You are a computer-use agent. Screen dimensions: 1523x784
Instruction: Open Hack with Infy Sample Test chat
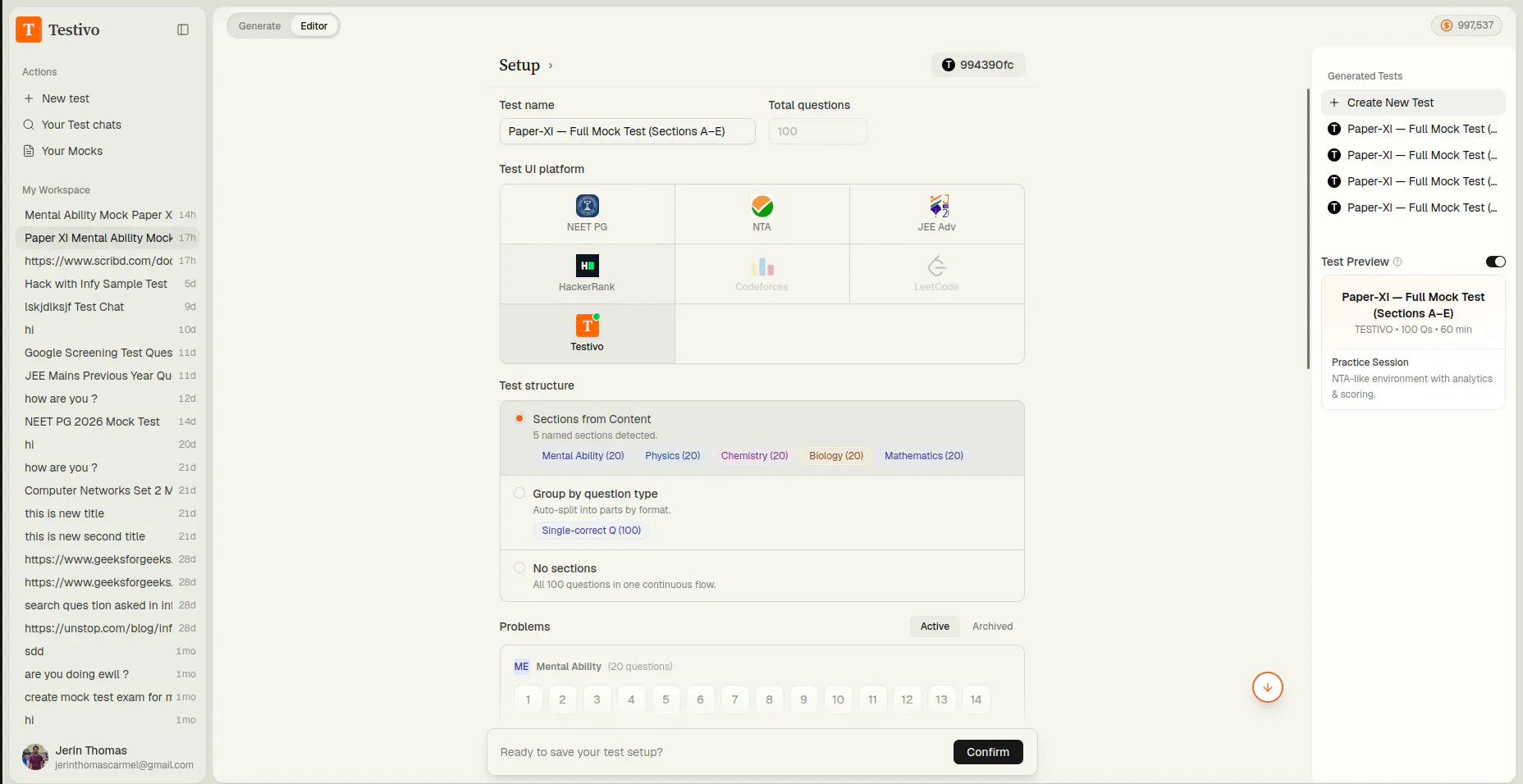[107, 284]
